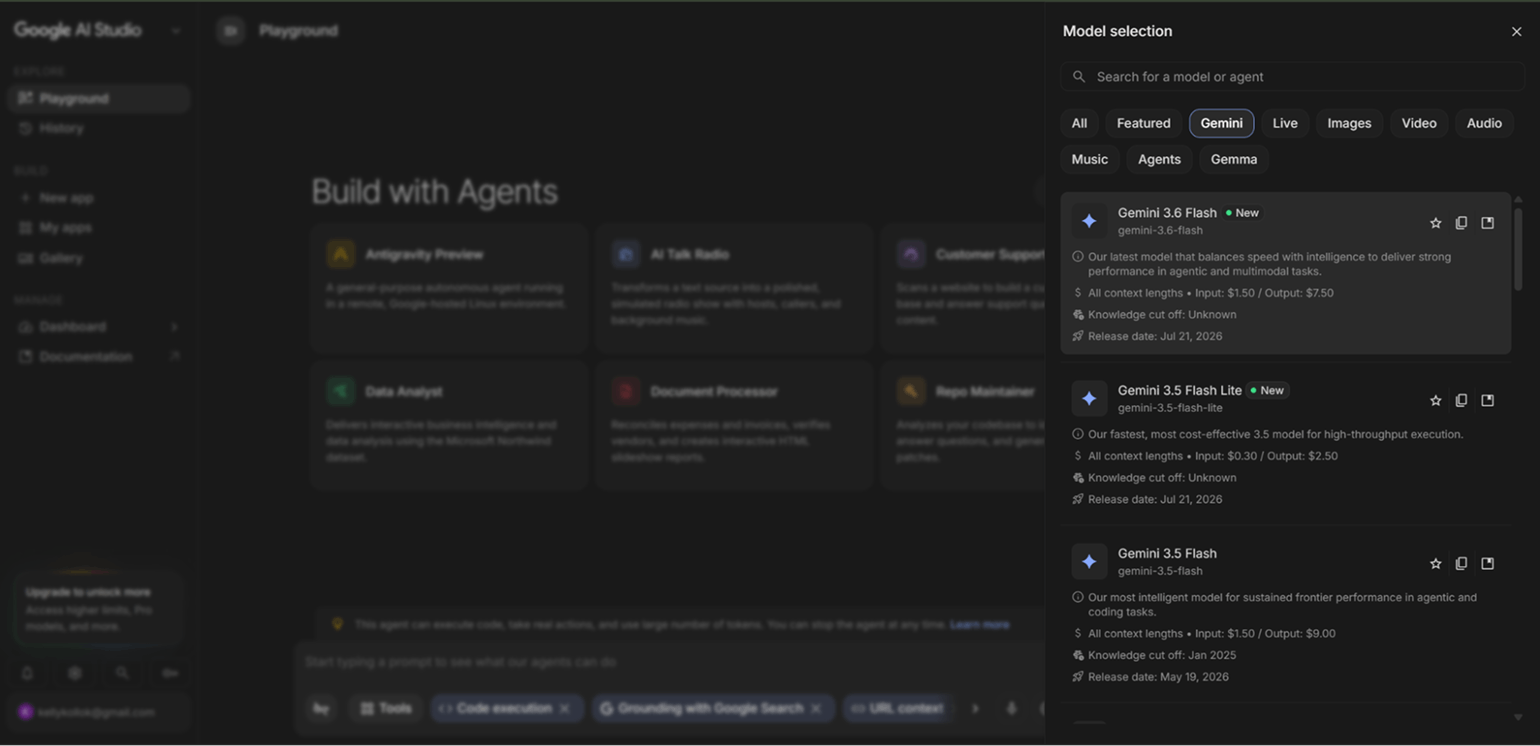Expand the Dashboard sidebar chevron
This screenshot has height=746, width=1540.
(175, 327)
